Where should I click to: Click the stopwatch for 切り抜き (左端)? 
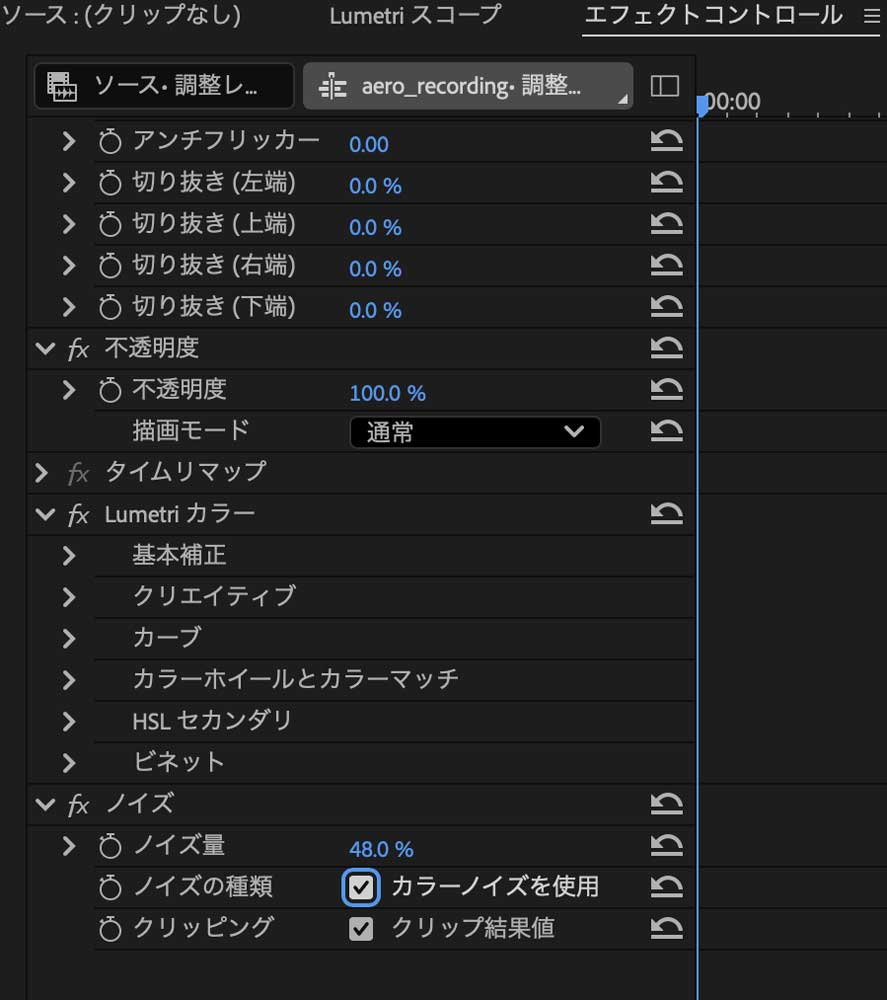(x=109, y=185)
